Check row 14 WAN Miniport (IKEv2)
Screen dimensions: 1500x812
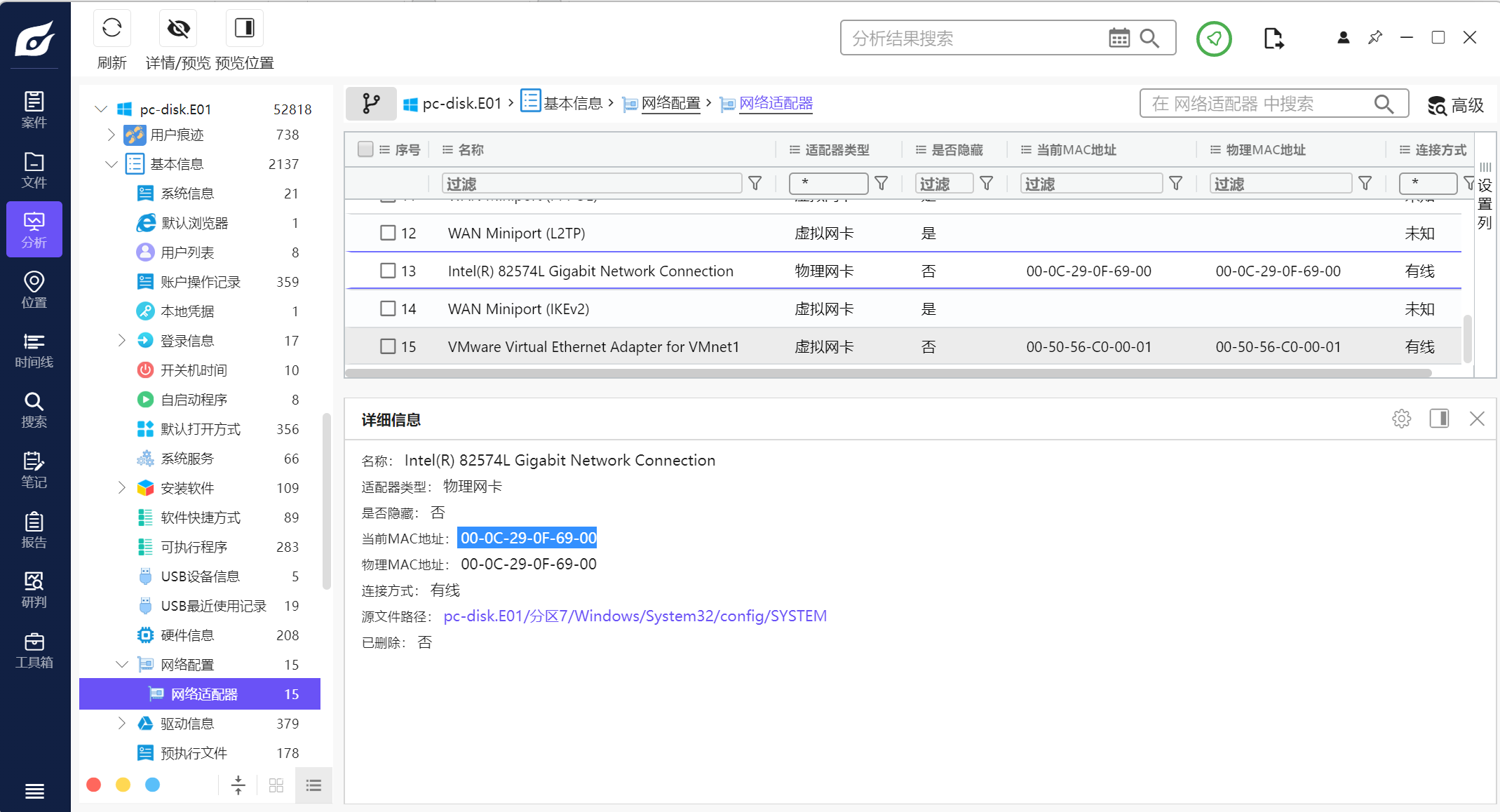click(x=388, y=309)
